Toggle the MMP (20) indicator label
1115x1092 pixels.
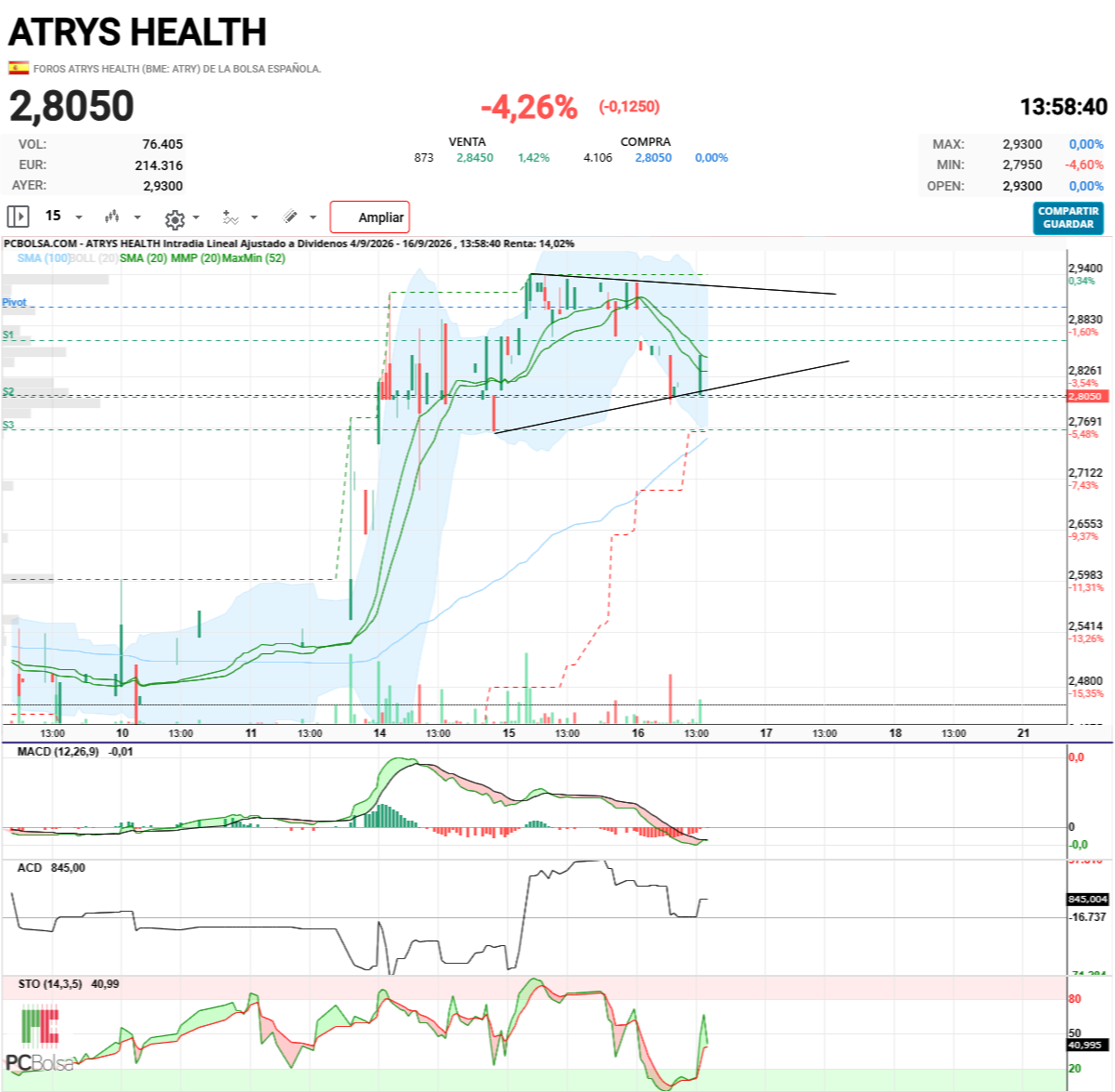pos(196,257)
